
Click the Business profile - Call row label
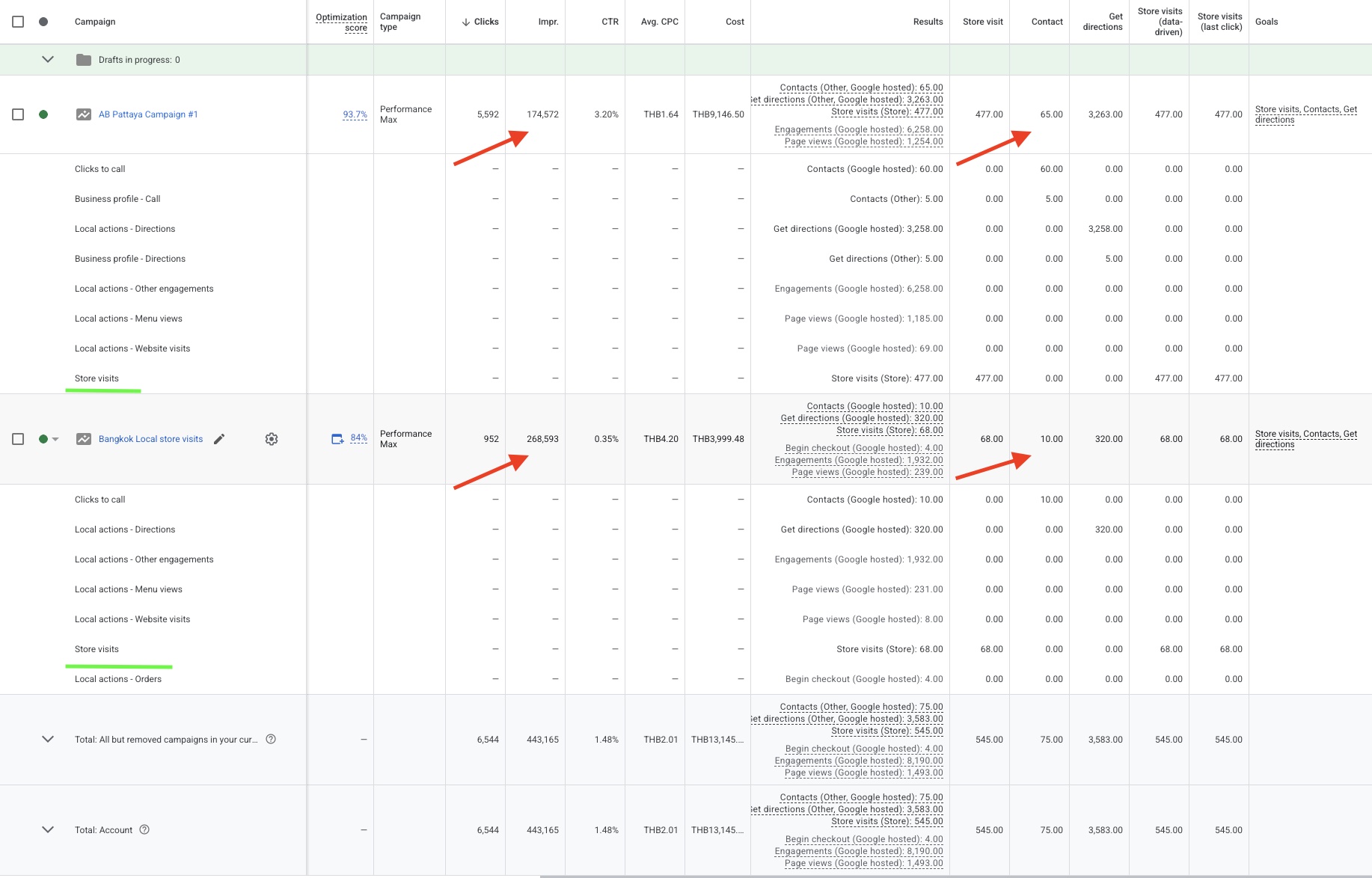(x=117, y=199)
